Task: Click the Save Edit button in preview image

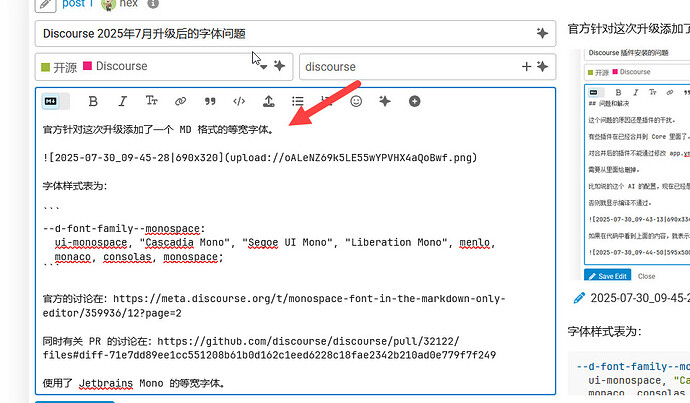Action: [x=607, y=276]
